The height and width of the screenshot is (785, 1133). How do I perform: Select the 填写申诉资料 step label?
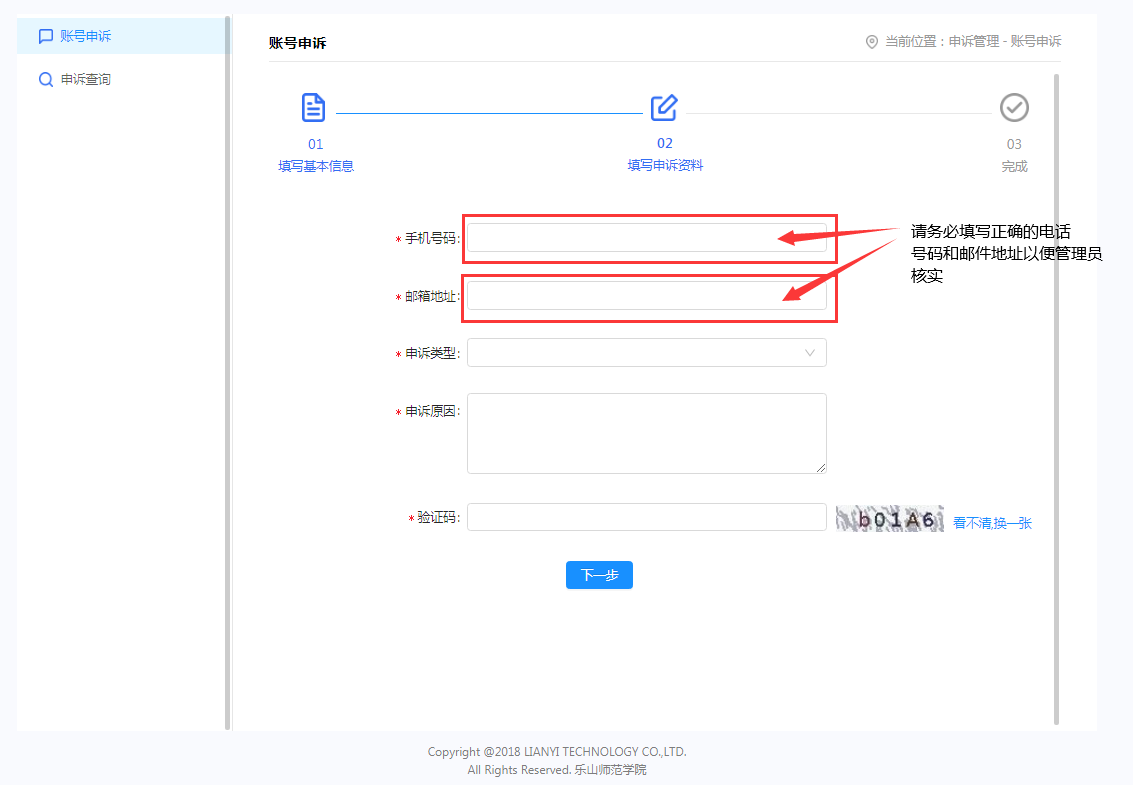665,166
